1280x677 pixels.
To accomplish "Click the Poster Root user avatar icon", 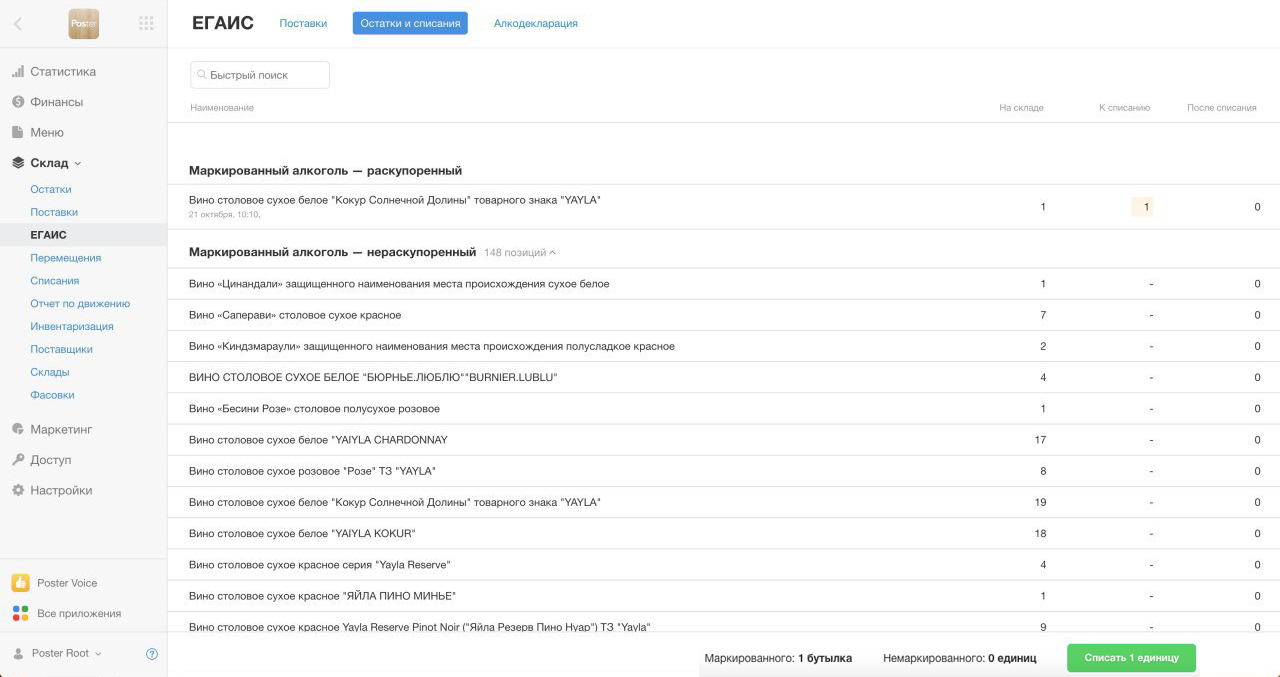I will [18, 653].
